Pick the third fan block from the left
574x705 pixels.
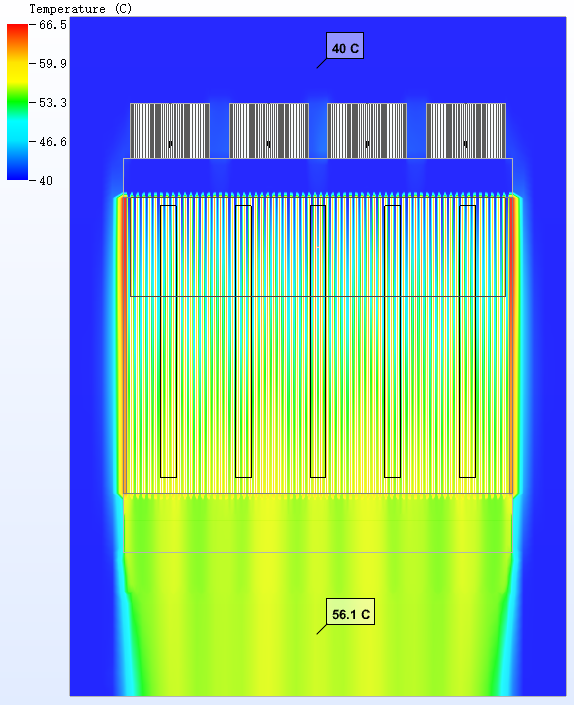(x=367, y=131)
